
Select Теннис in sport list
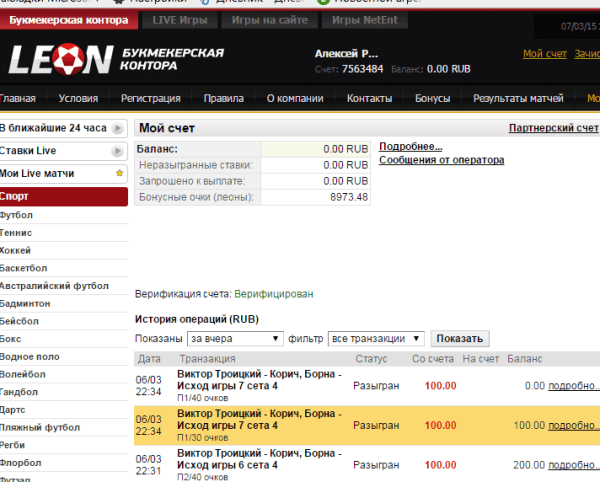16,233
